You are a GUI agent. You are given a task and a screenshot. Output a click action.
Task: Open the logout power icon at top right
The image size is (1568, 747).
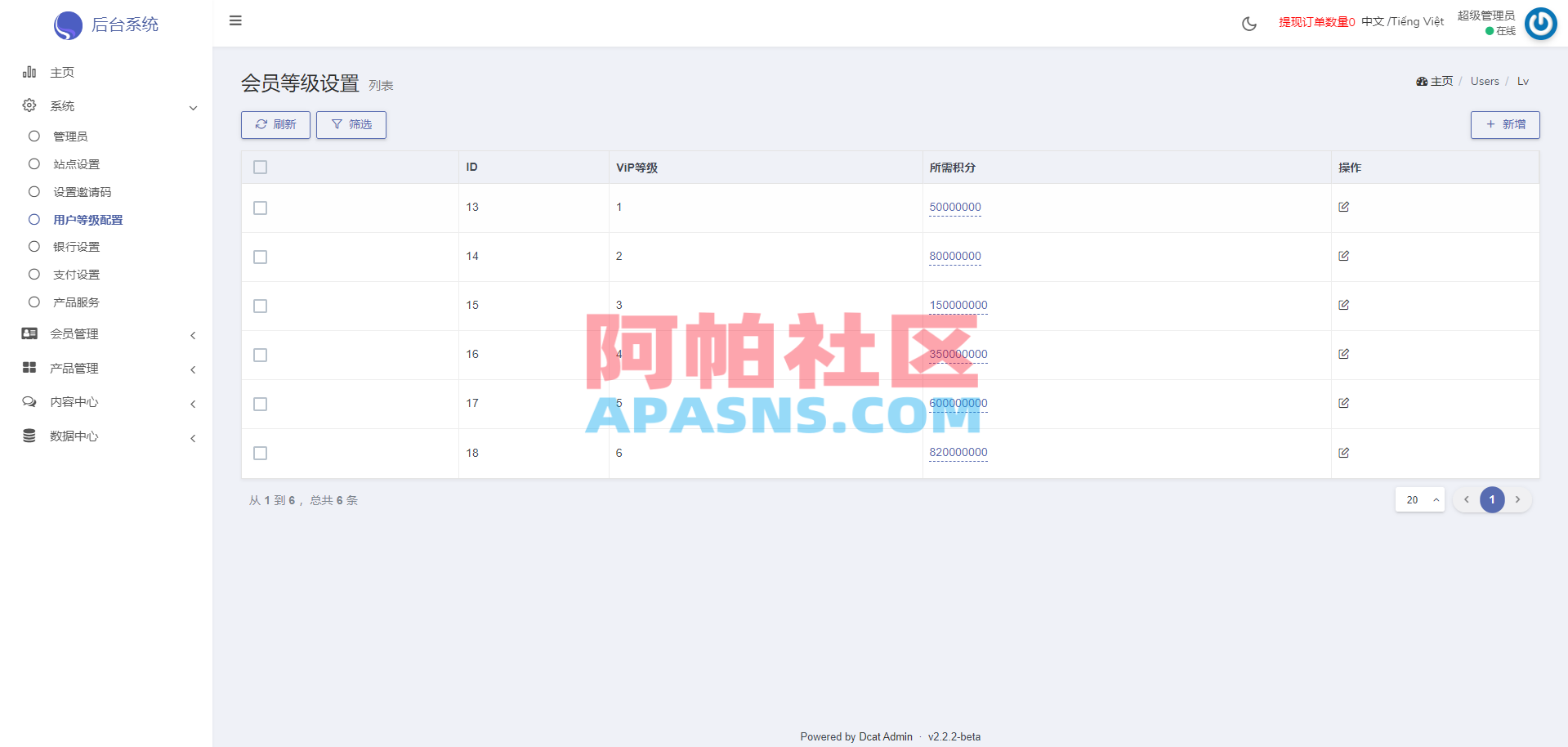pyautogui.click(x=1540, y=24)
